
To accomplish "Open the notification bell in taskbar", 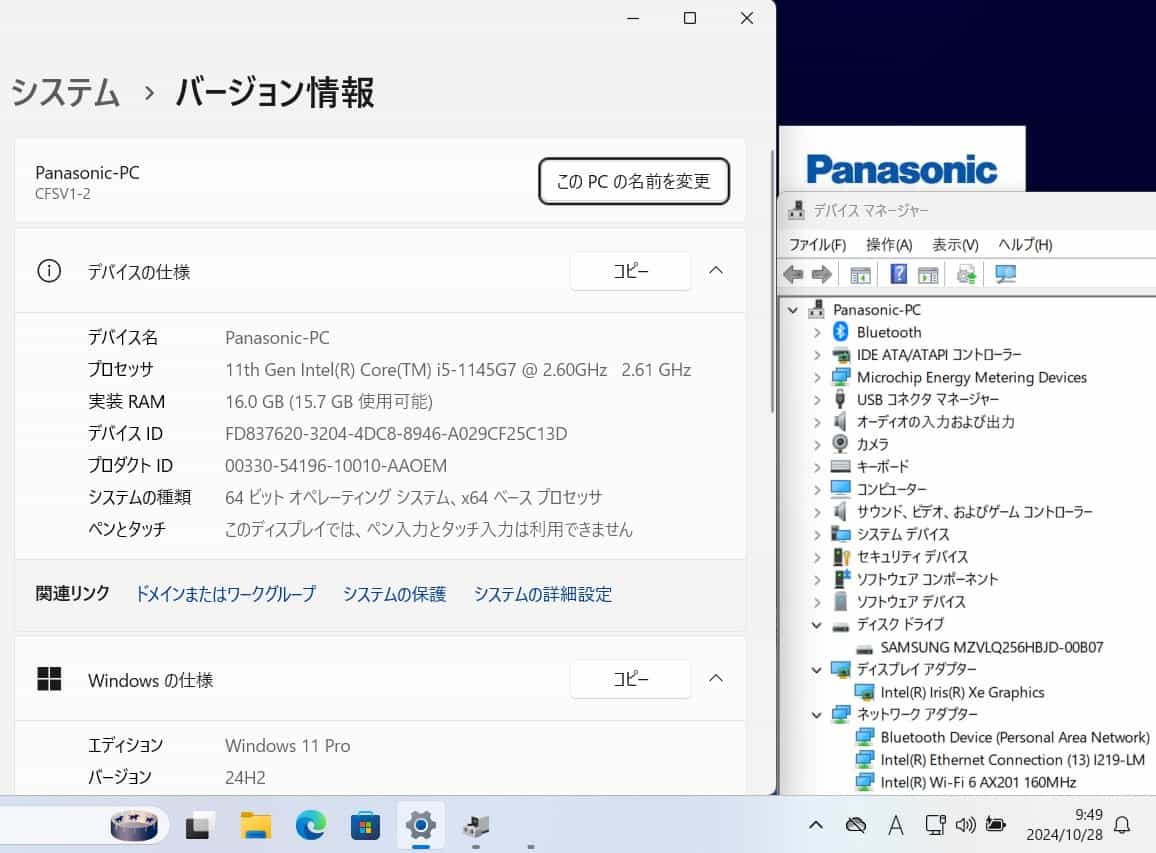I will point(1122,825).
